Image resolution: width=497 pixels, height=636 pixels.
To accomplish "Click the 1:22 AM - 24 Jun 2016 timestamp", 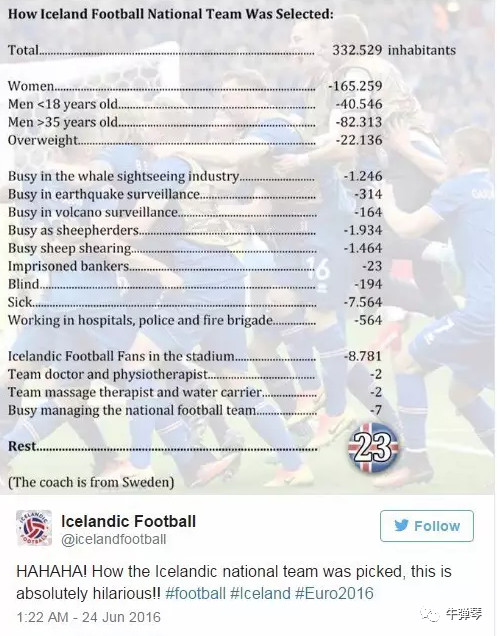I will (x=88, y=617).
